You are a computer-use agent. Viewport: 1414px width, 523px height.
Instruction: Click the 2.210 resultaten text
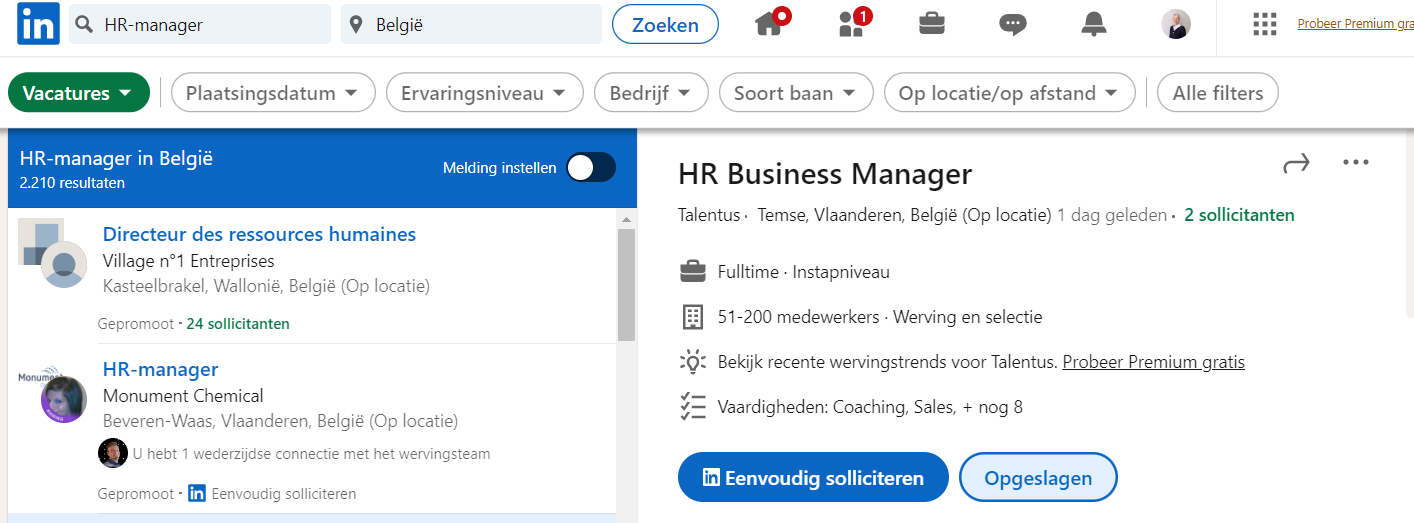point(72,183)
